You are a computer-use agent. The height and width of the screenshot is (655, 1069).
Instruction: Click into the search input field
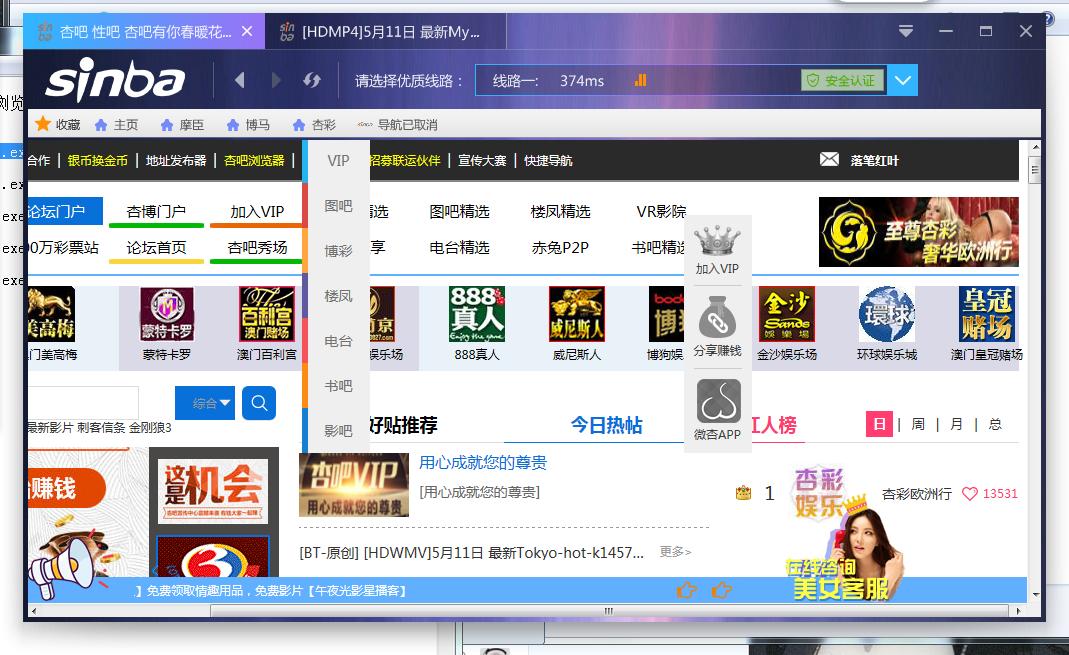click(x=83, y=403)
